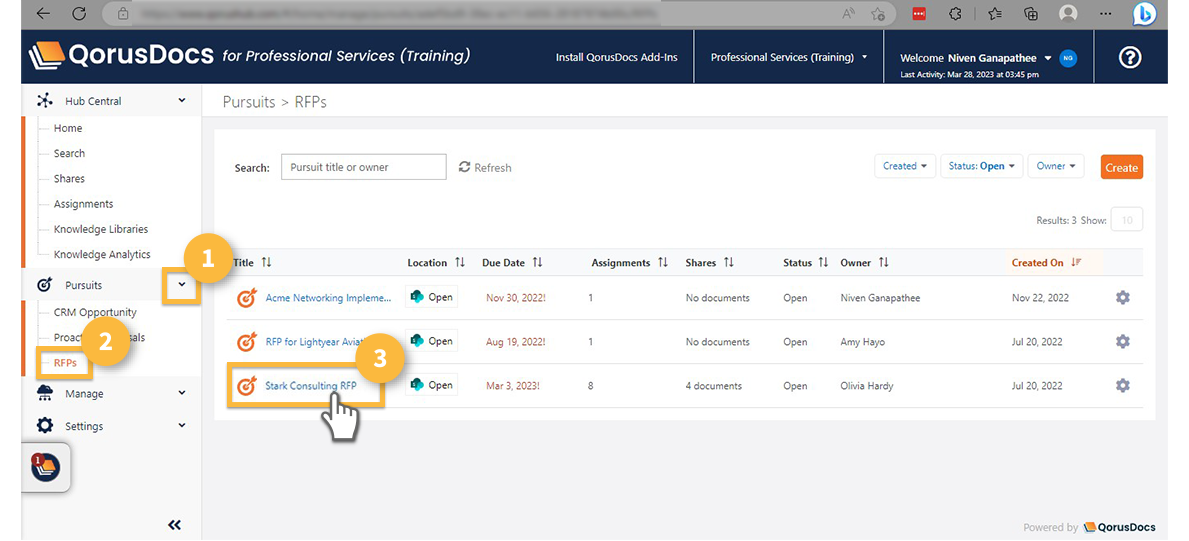Click target icon beside Acme Networking

pyautogui.click(x=247, y=297)
